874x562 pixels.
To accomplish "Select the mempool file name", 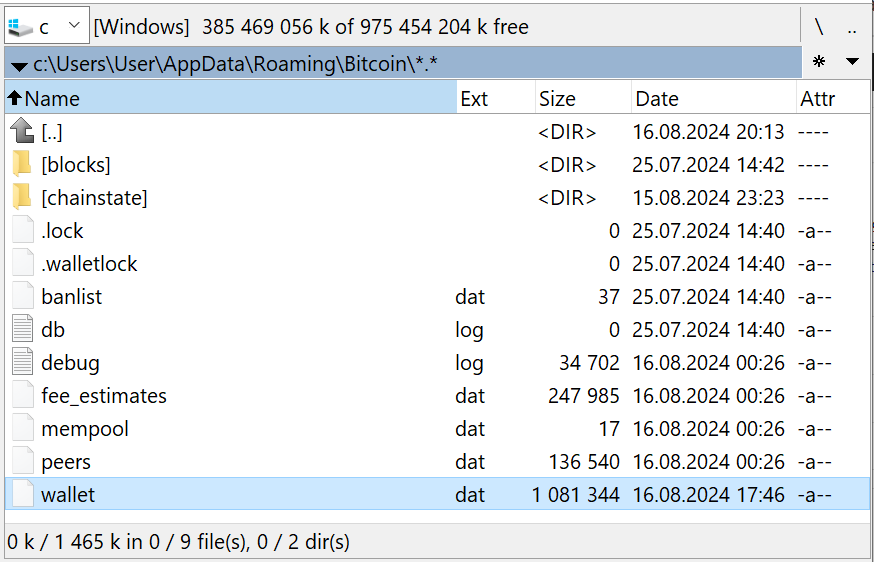I will click(x=85, y=429).
